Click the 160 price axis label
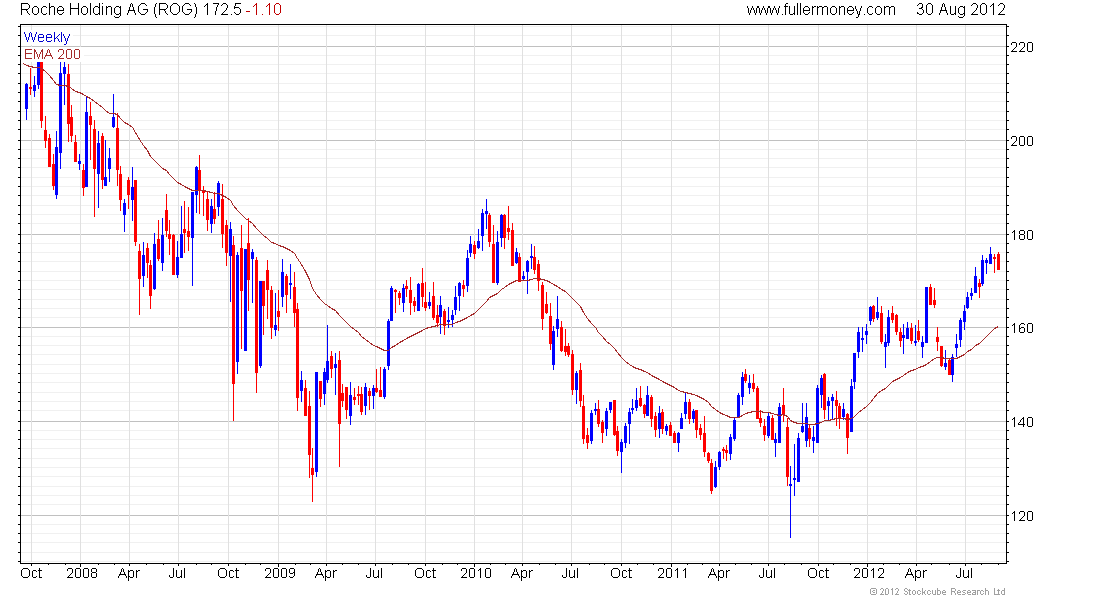Image resolution: width=1100 pixels, height=600 pixels. coord(1021,328)
